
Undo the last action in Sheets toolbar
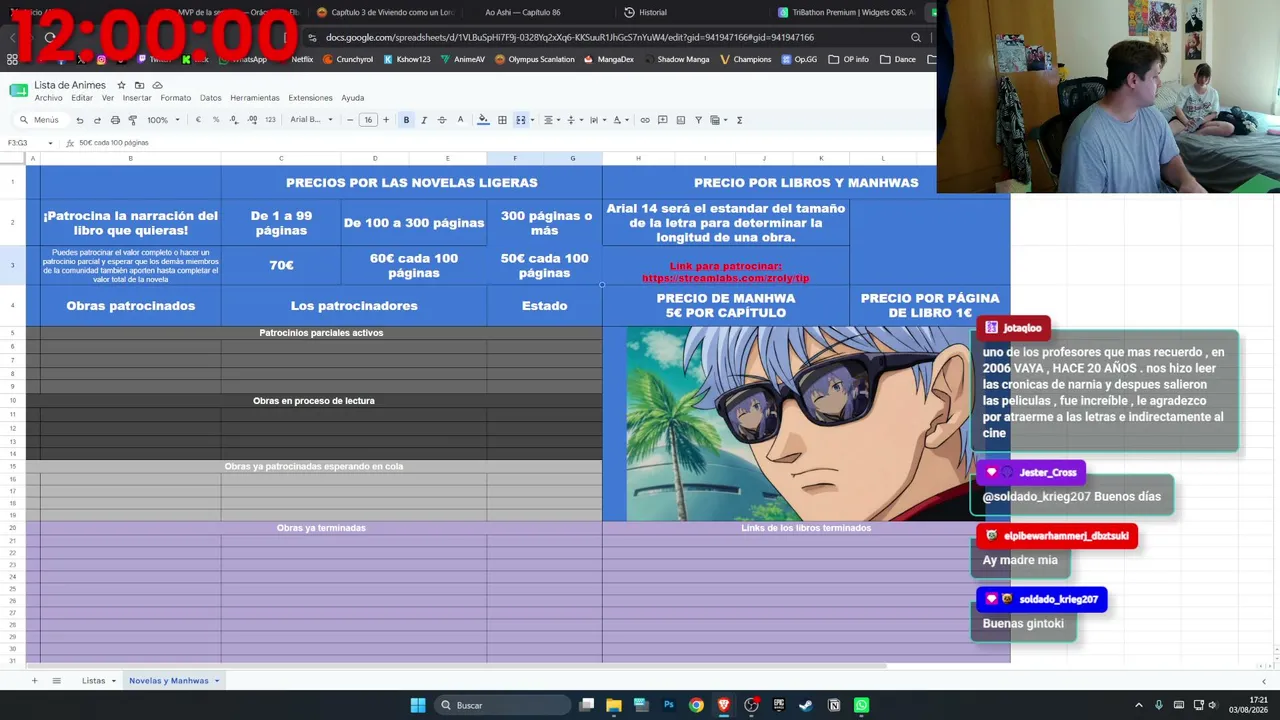coord(80,120)
